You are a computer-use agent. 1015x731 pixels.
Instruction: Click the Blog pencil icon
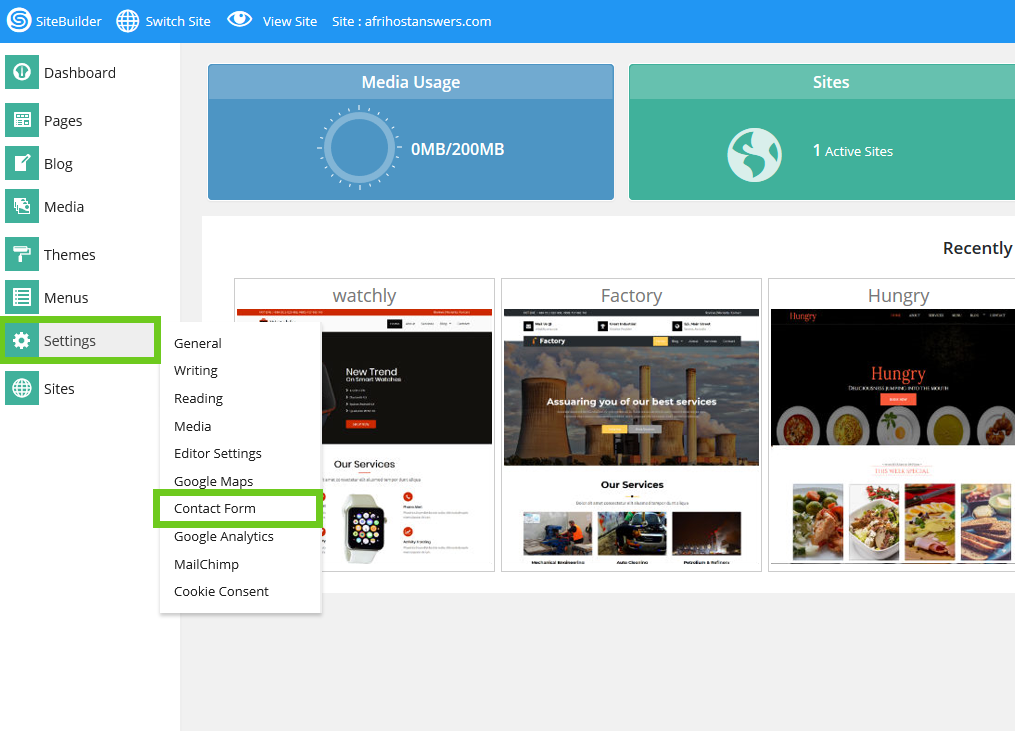pyautogui.click(x=21, y=163)
